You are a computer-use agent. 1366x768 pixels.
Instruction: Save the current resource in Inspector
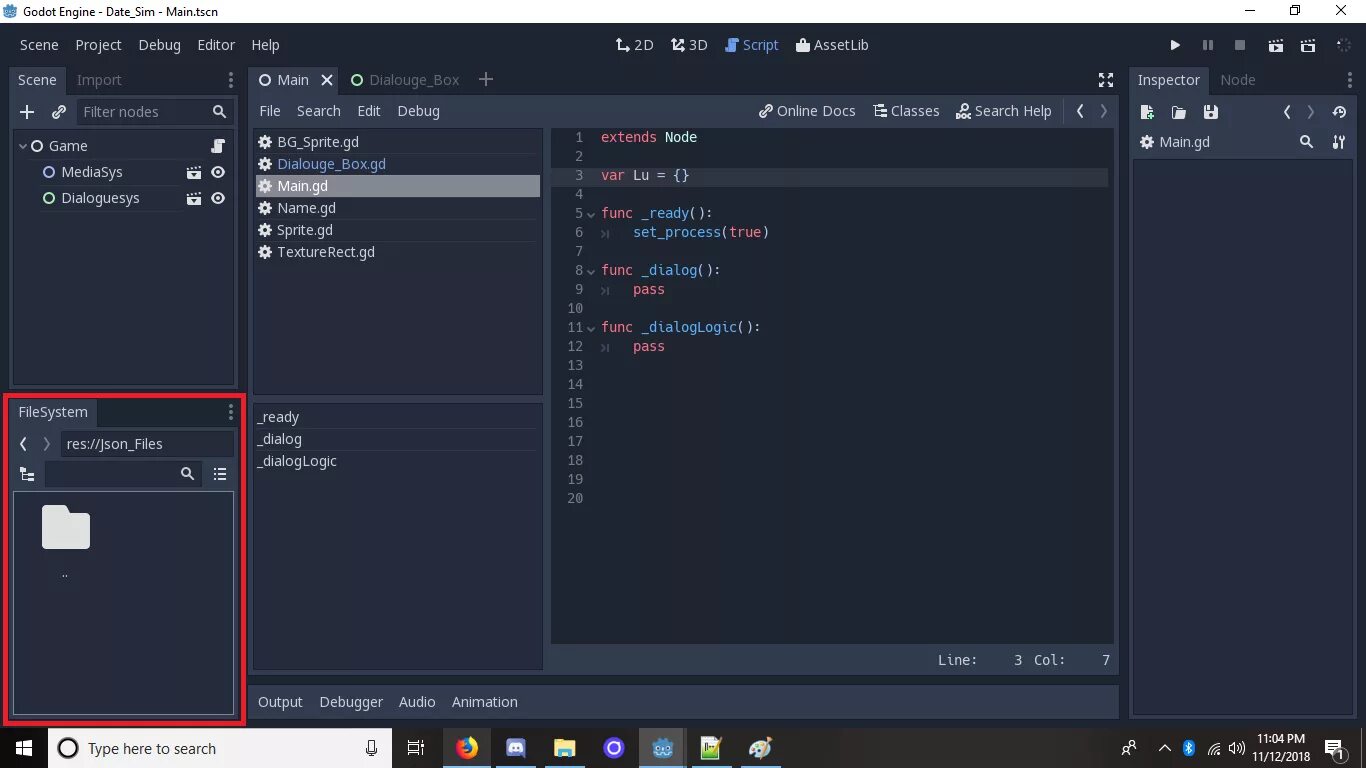(x=1211, y=112)
